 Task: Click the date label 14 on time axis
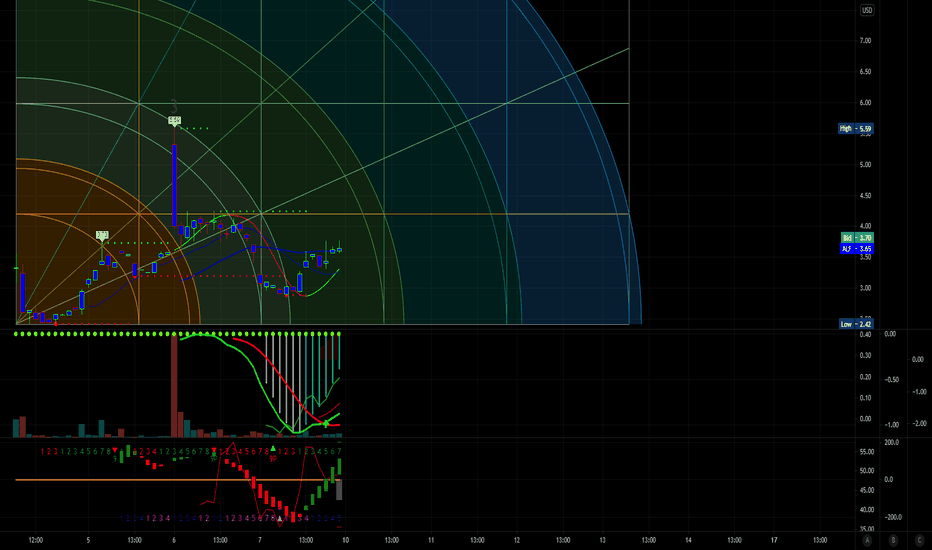click(688, 540)
